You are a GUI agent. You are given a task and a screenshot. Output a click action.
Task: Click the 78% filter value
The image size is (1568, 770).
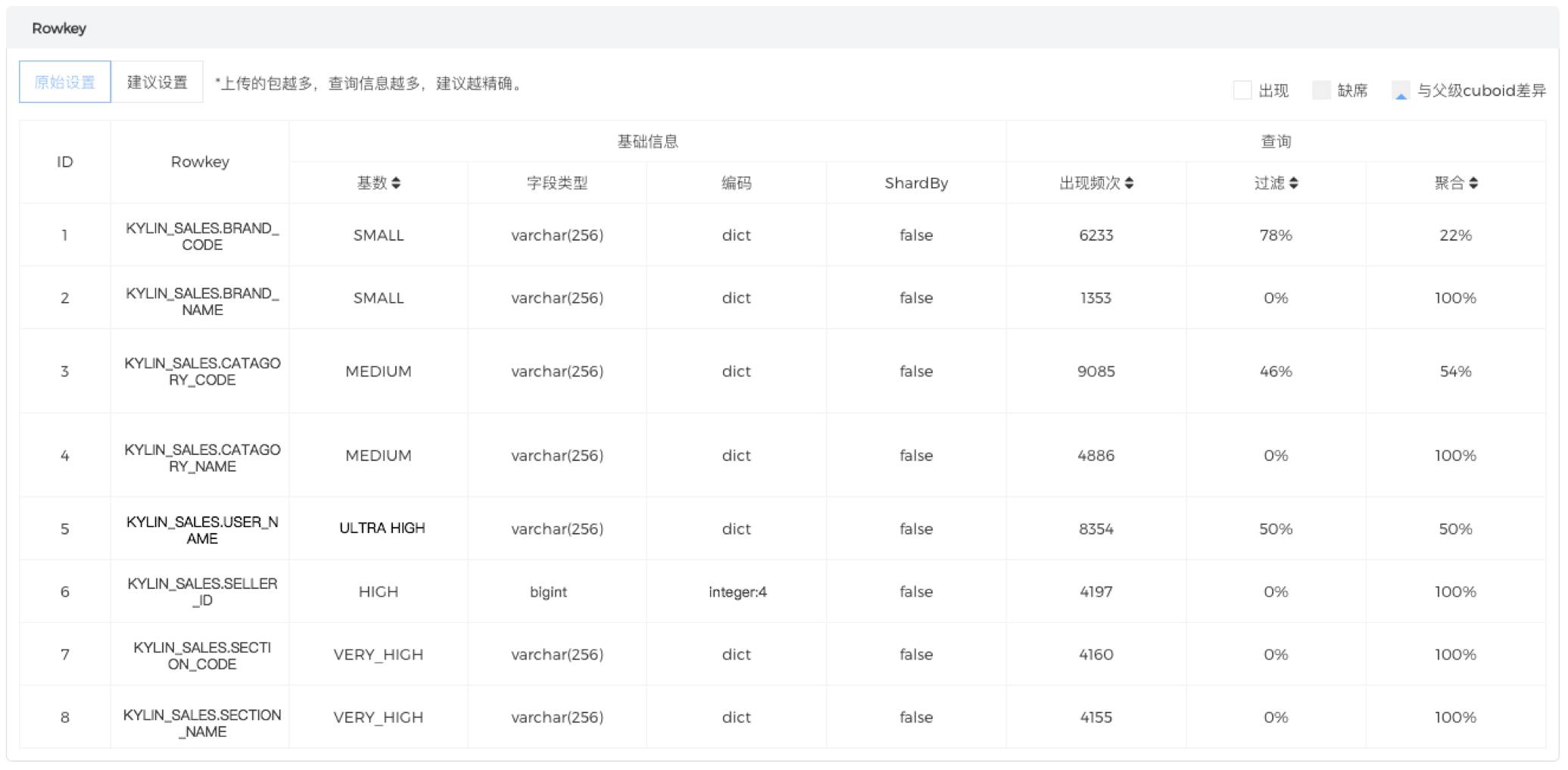1276,235
